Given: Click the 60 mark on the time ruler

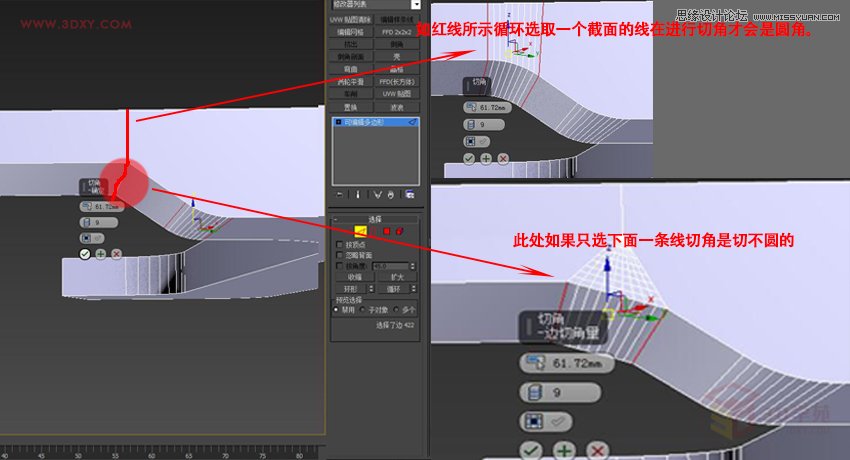Looking at the screenshot, I should pos(151,456).
